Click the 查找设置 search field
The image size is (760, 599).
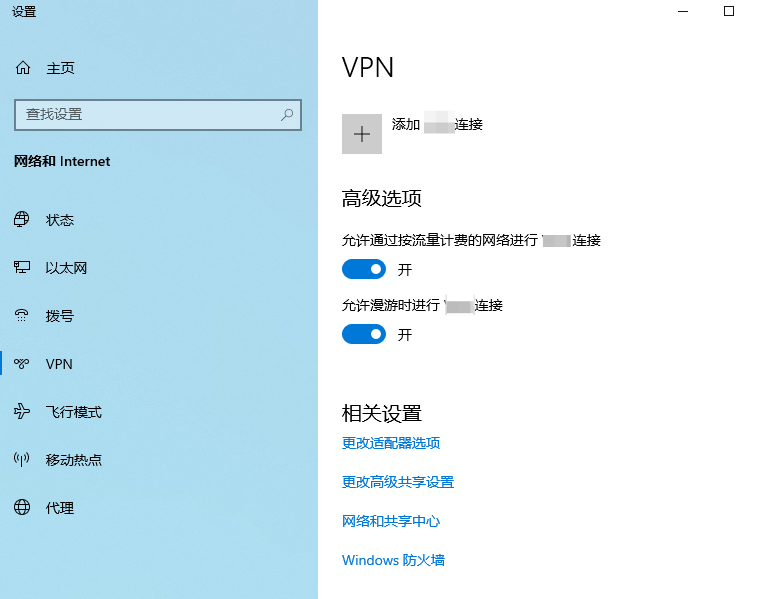(x=145, y=115)
